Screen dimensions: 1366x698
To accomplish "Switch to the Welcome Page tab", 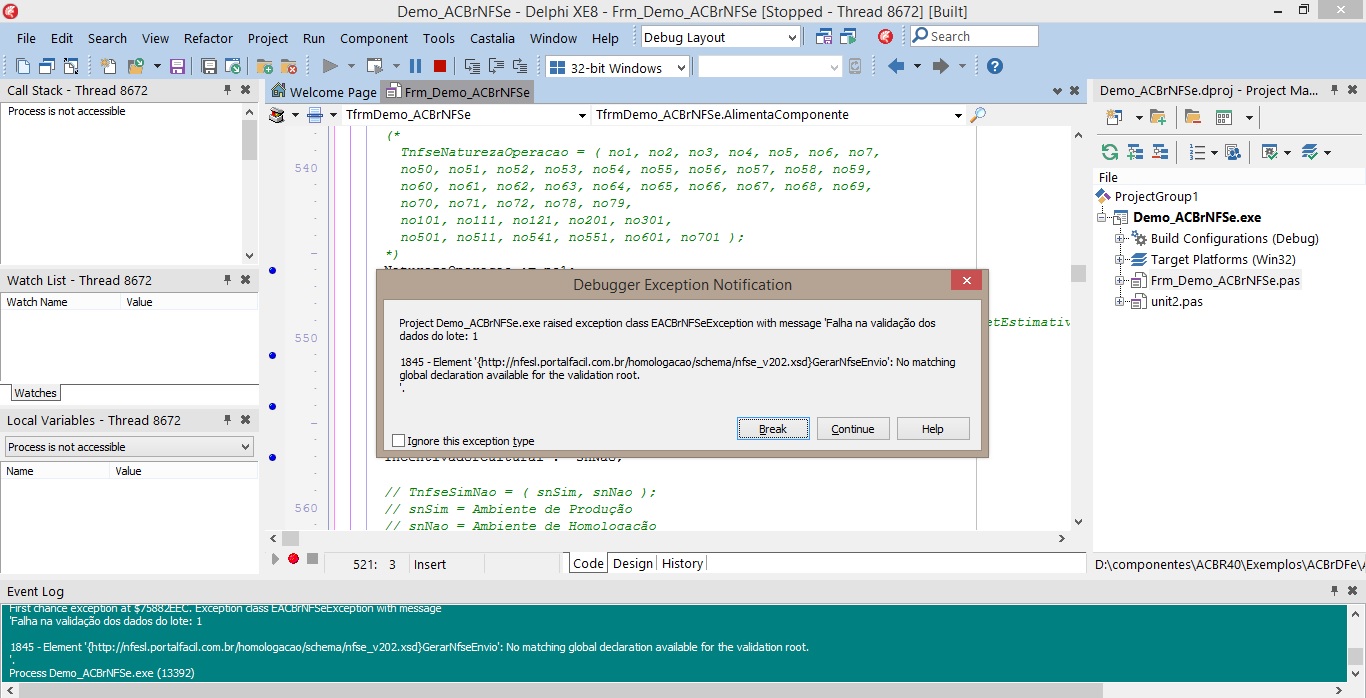I will coord(324,92).
